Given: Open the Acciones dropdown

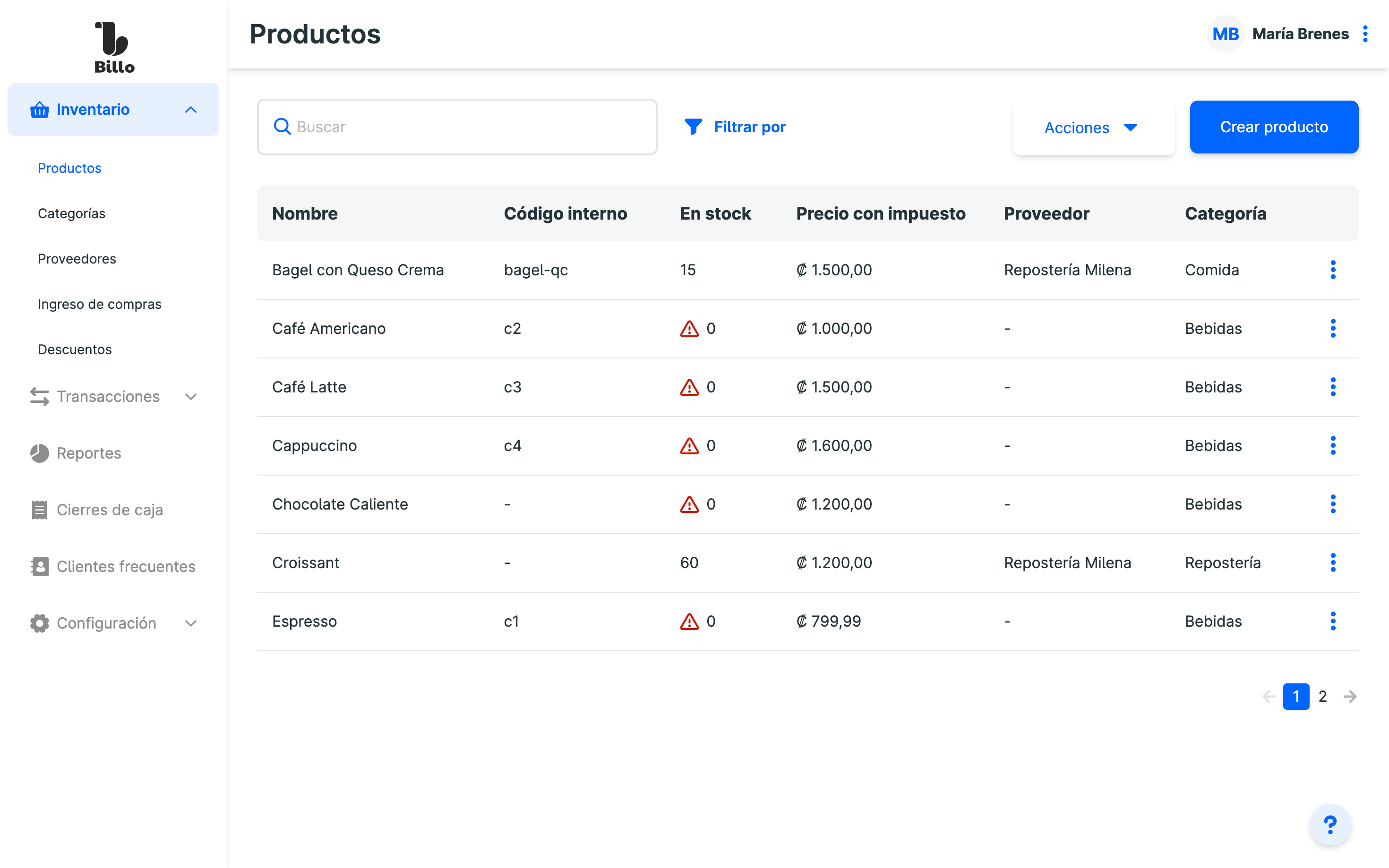Looking at the screenshot, I should [x=1093, y=128].
